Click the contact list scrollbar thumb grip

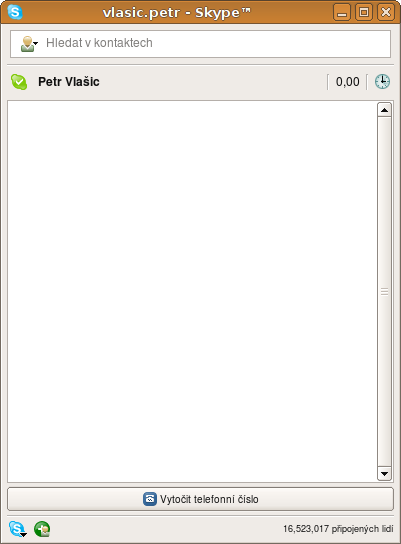pyautogui.click(x=384, y=292)
